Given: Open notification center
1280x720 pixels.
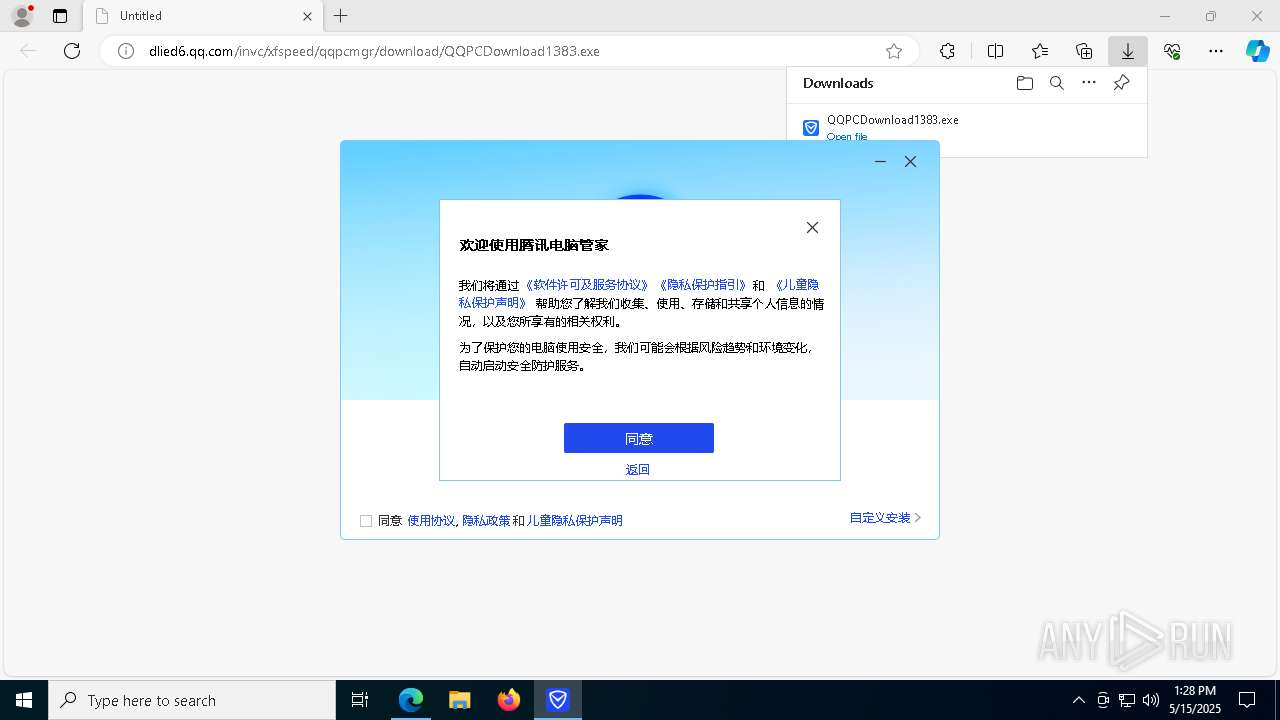Looking at the screenshot, I should click(1247, 700).
